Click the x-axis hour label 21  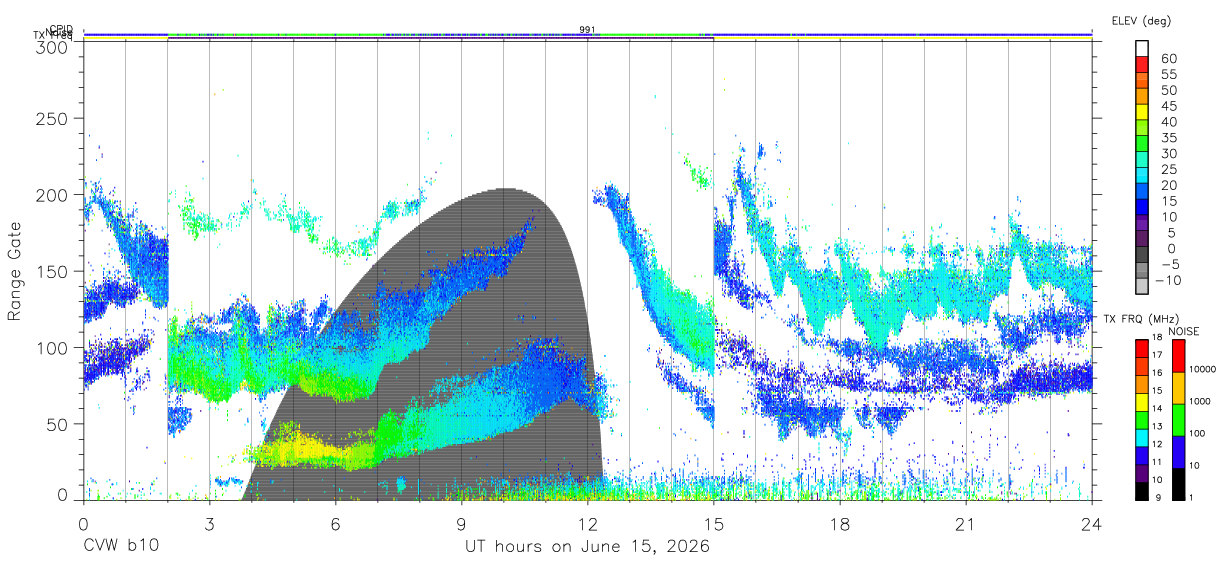(966, 524)
